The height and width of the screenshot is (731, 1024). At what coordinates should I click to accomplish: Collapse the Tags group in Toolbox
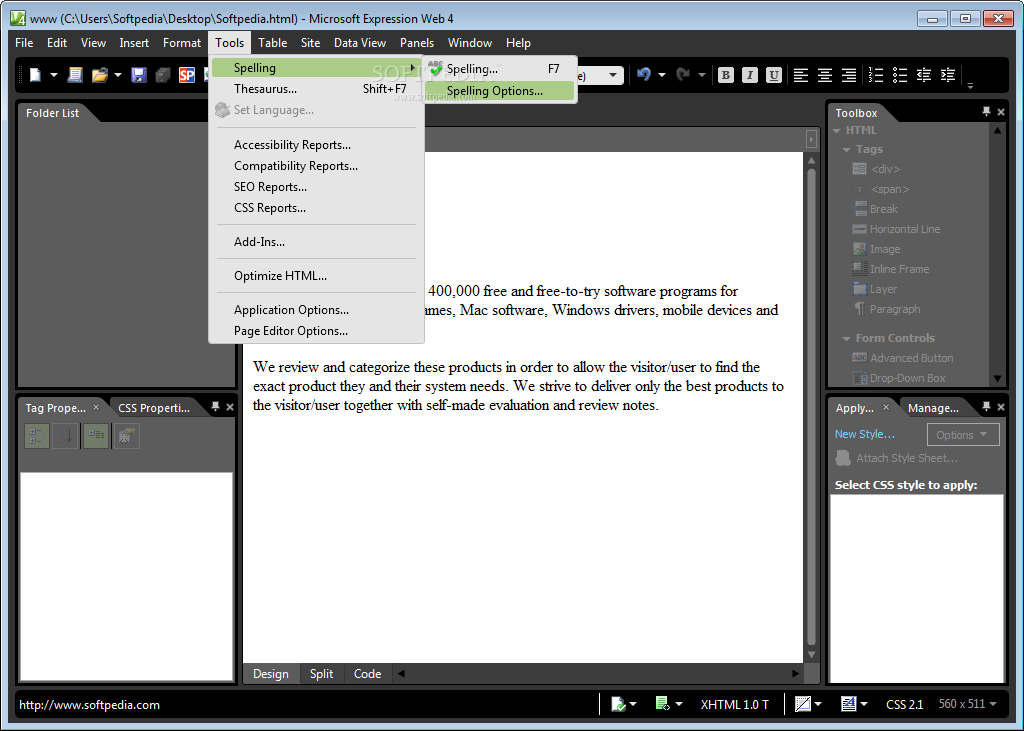(x=846, y=150)
